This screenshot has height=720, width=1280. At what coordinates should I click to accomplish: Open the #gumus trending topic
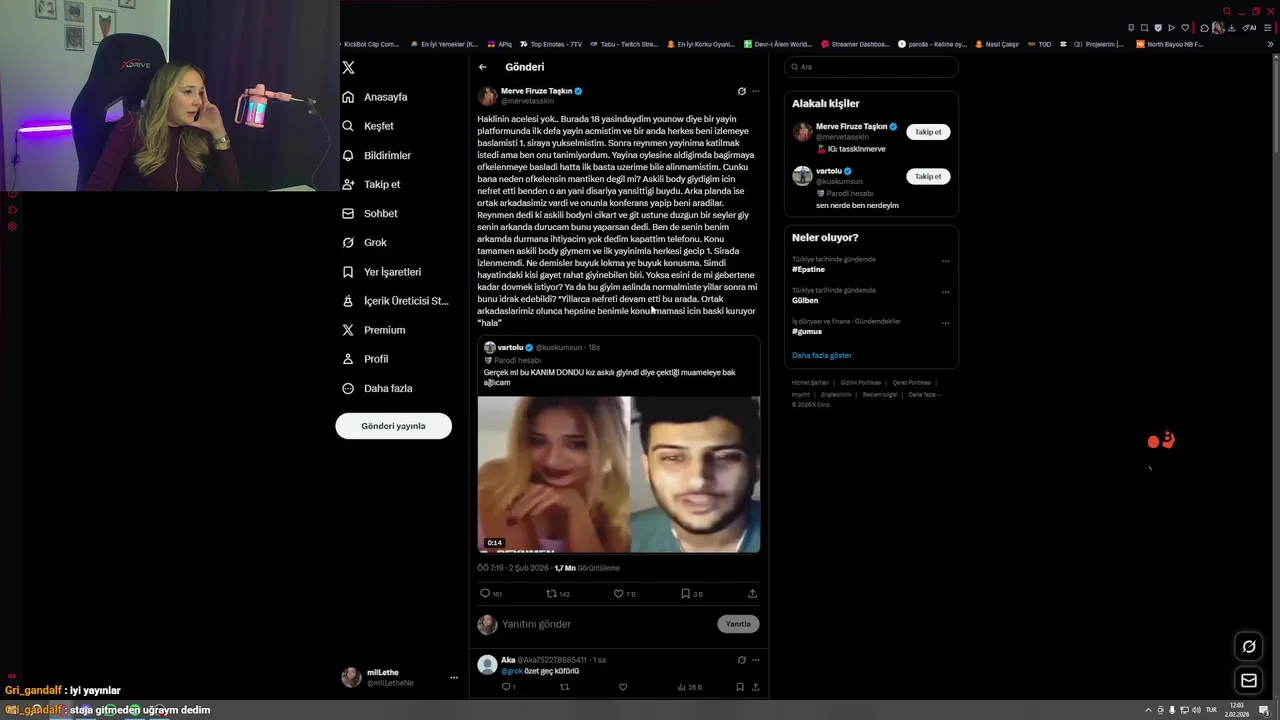pos(807,331)
